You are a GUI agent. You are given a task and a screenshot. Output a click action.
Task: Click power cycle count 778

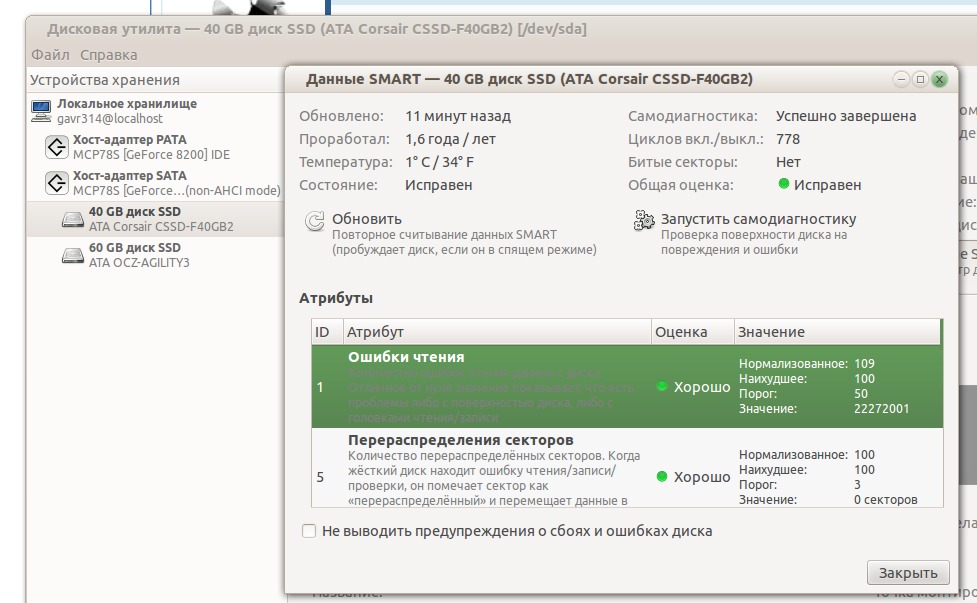coord(788,139)
